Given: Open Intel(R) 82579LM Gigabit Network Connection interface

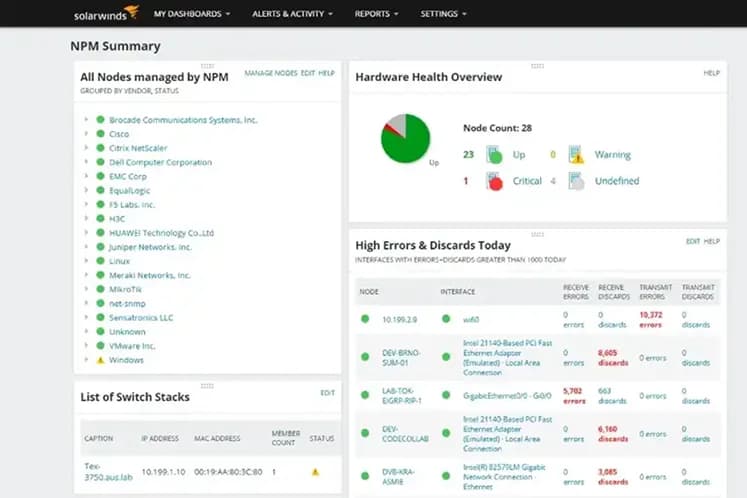Looking at the screenshot, I should 504,477.
